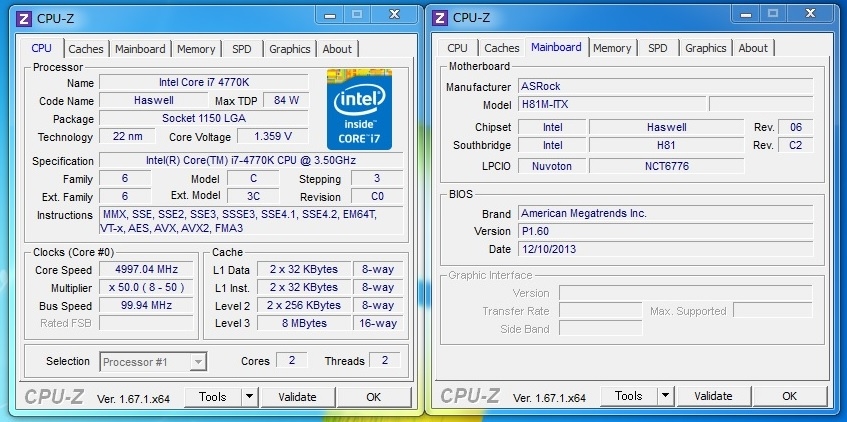This screenshot has width=847, height=422.
Task: Minimize the left CPU-Z window
Action: click(331, 15)
